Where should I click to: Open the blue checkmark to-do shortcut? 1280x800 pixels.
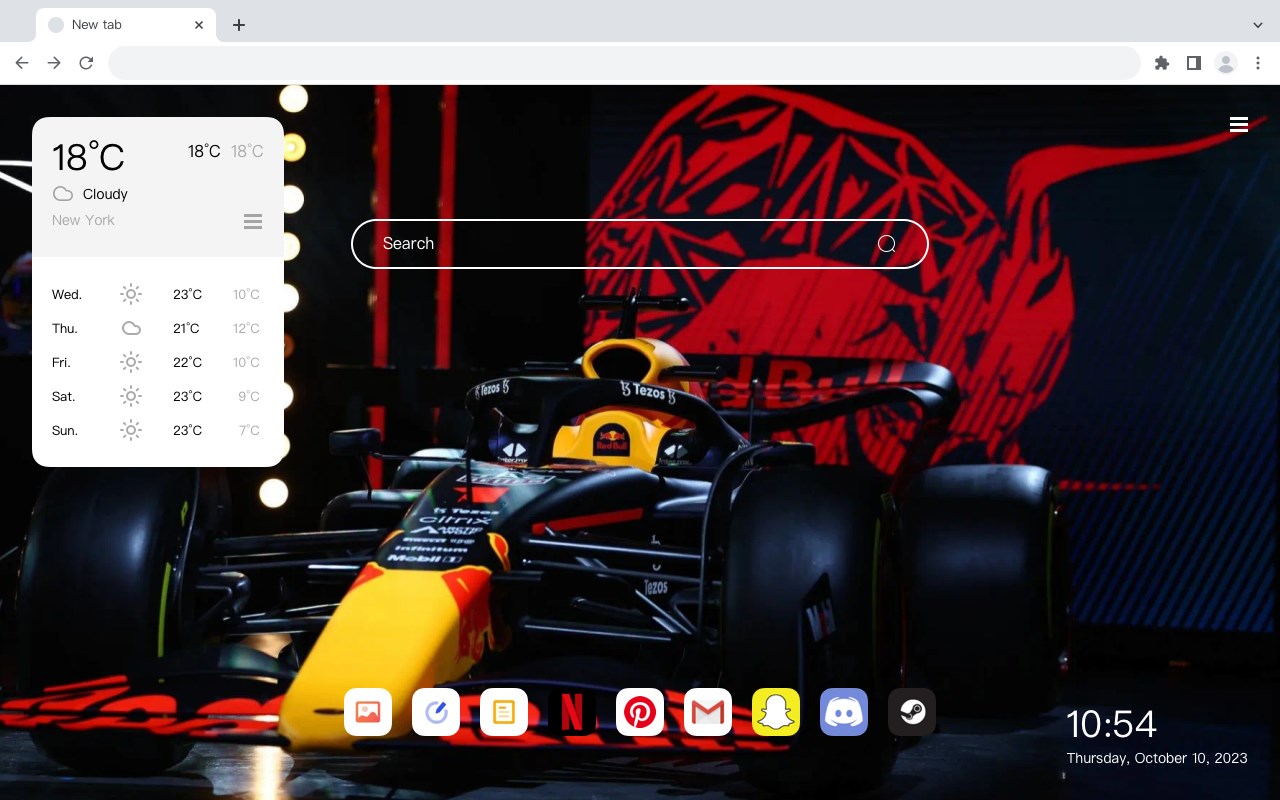click(436, 712)
